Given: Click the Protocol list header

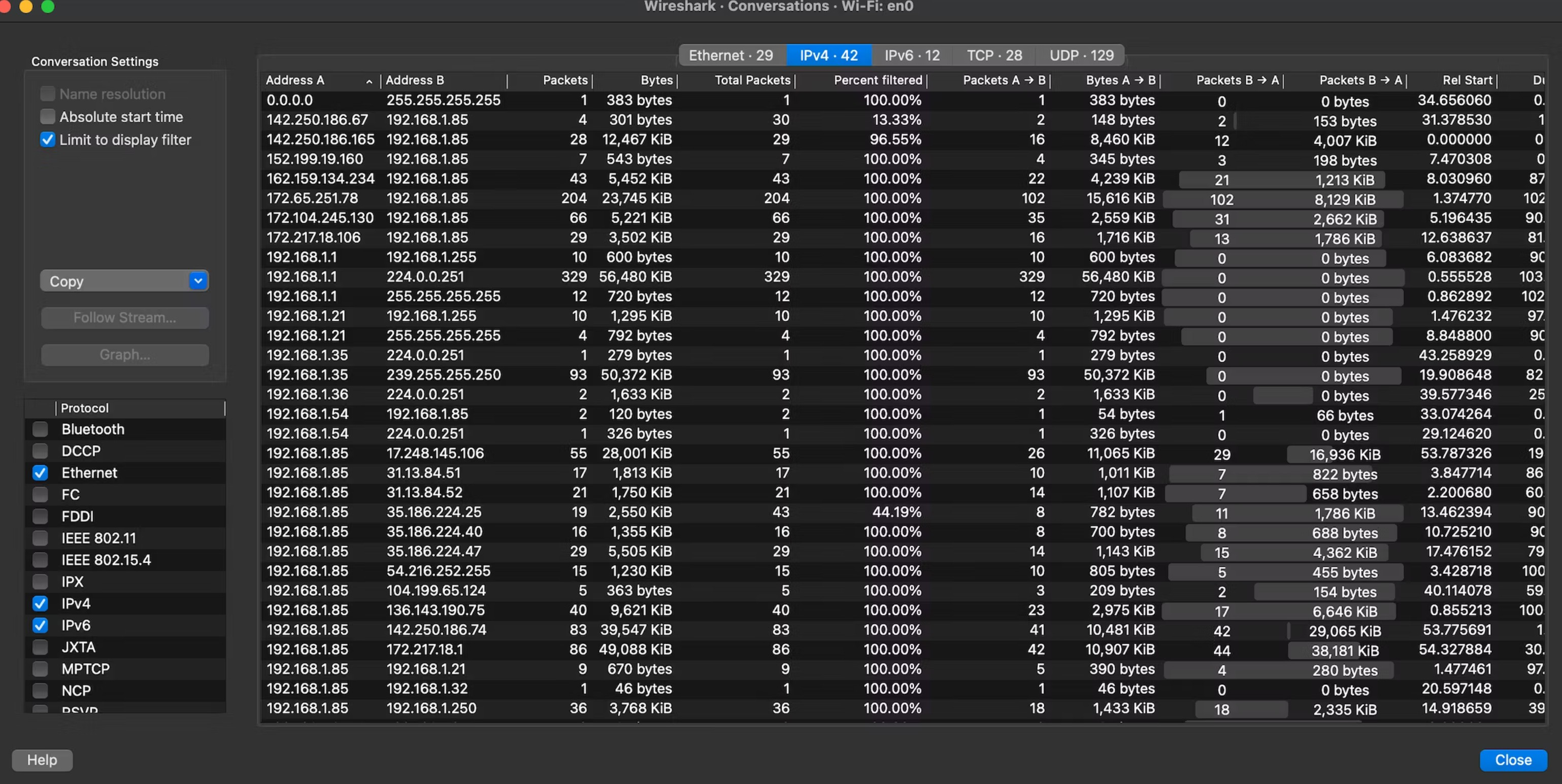Looking at the screenshot, I should click(140, 408).
